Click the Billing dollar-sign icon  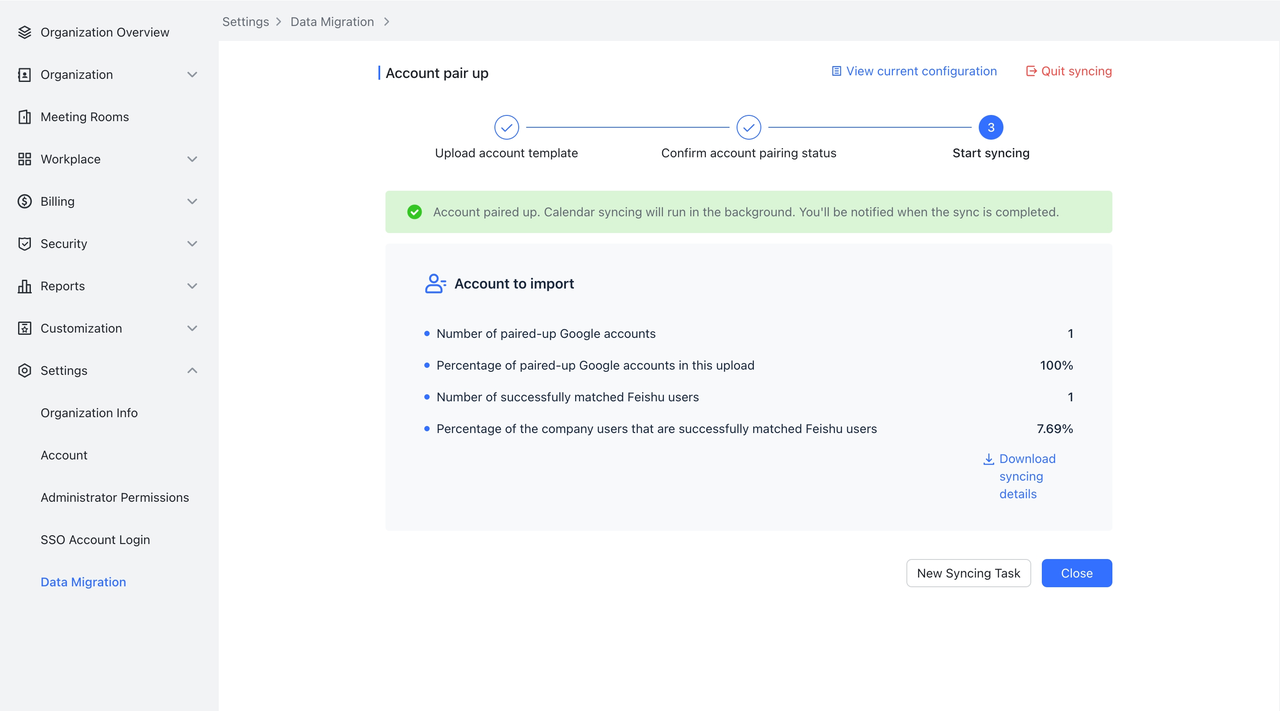[x=25, y=201]
